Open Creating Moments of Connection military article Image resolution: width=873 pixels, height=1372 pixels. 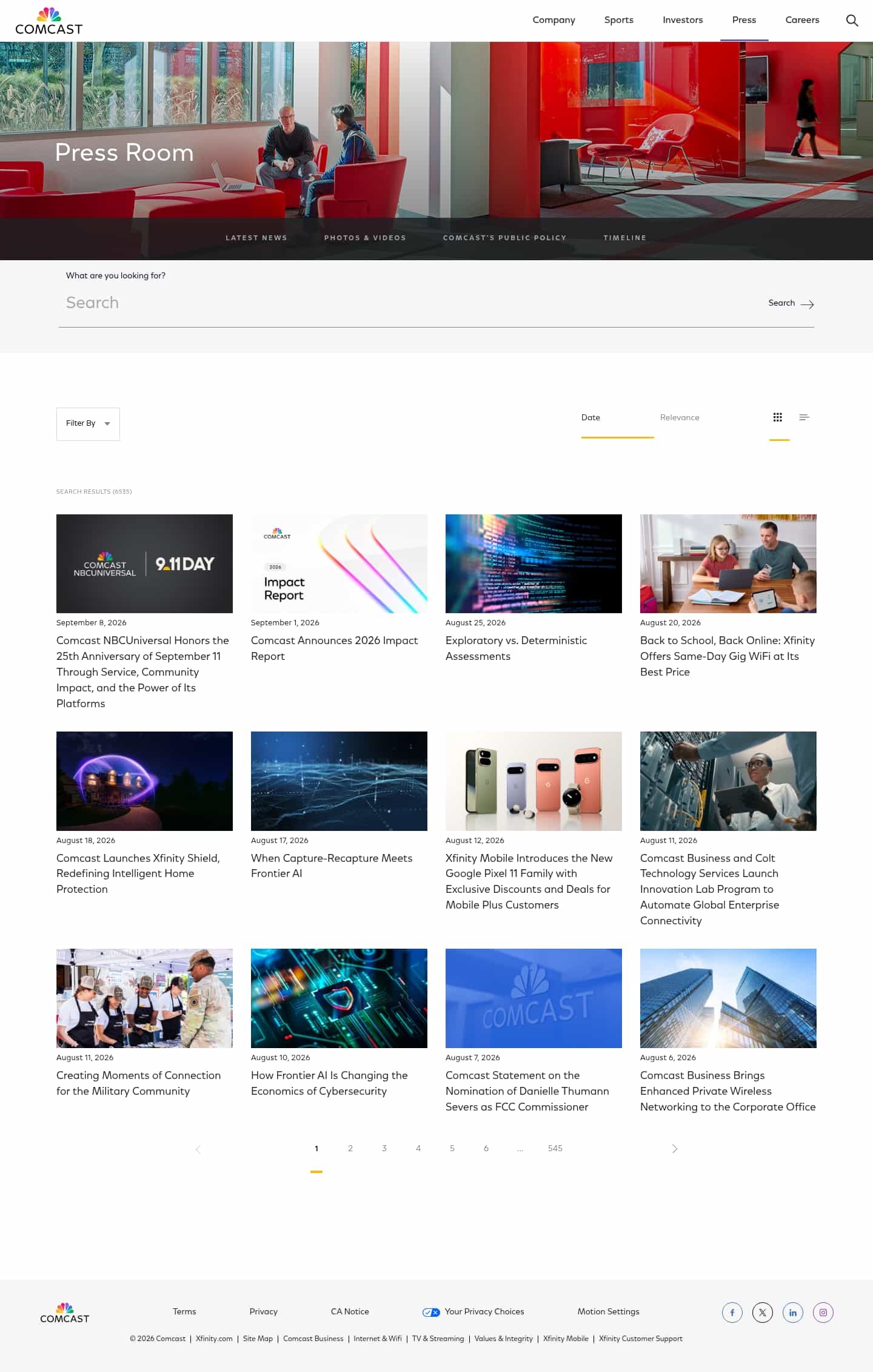pos(138,1083)
